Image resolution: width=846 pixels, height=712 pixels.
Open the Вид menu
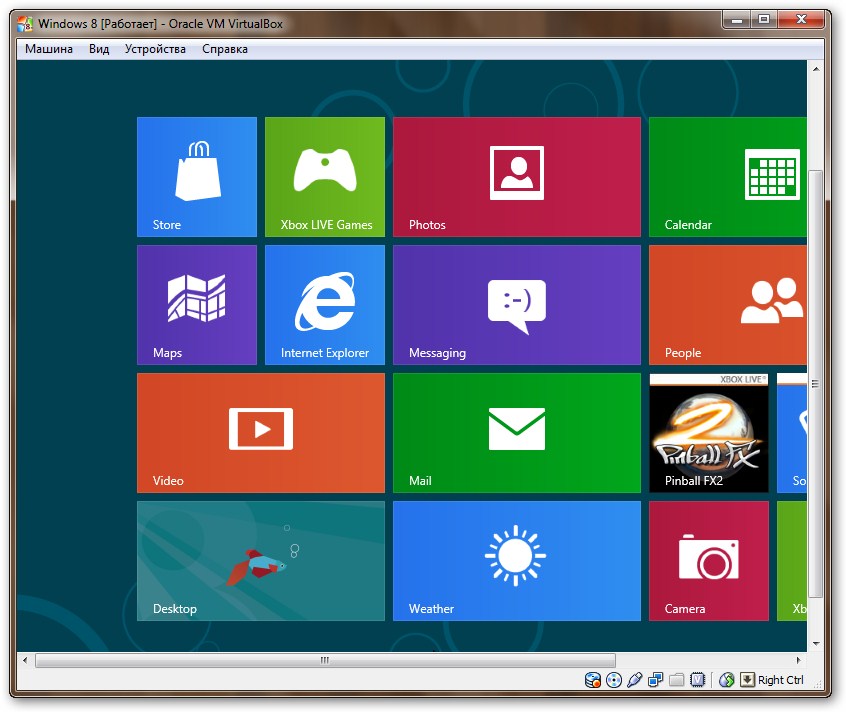tap(99, 49)
